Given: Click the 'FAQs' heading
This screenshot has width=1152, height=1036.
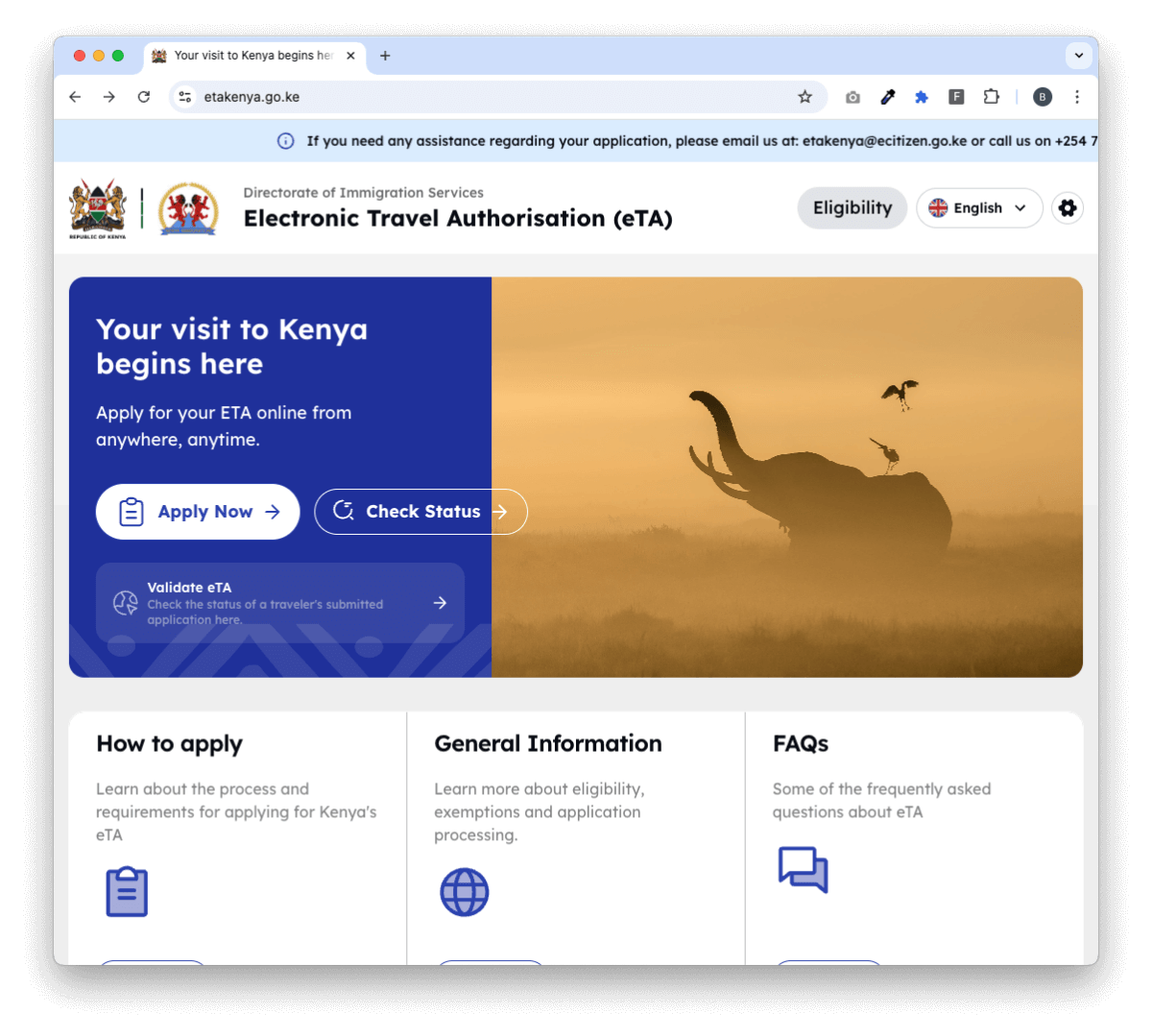Looking at the screenshot, I should (x=801, y=744).
